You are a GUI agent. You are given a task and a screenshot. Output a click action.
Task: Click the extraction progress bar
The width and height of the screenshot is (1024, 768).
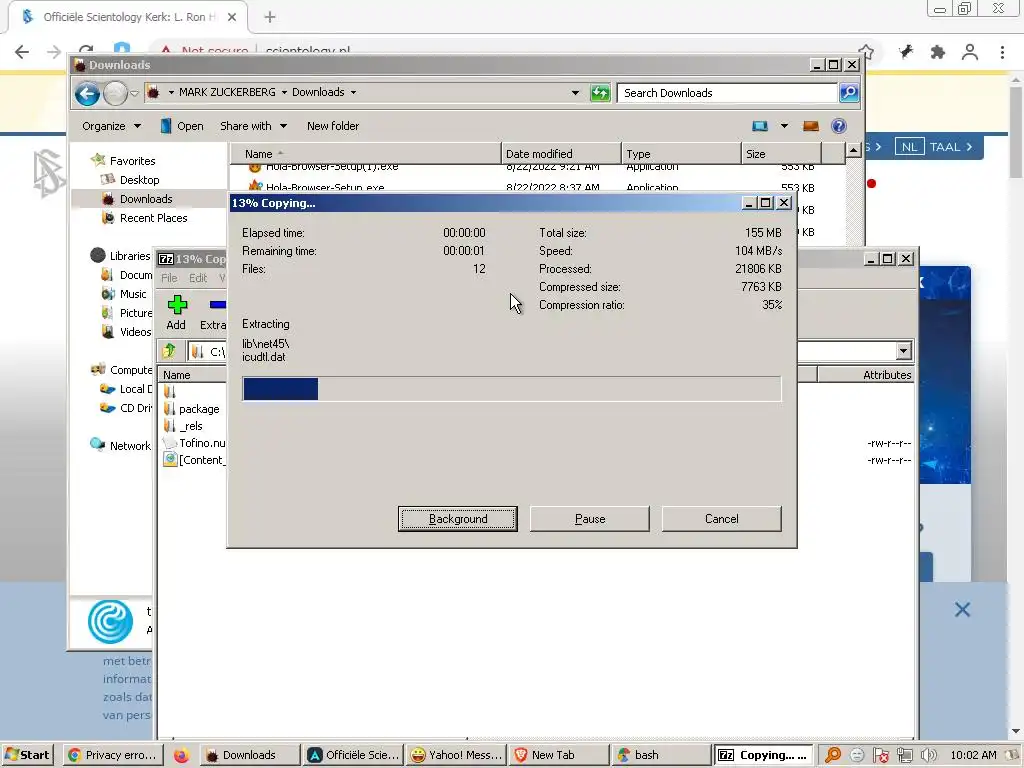tap(511, 389)
